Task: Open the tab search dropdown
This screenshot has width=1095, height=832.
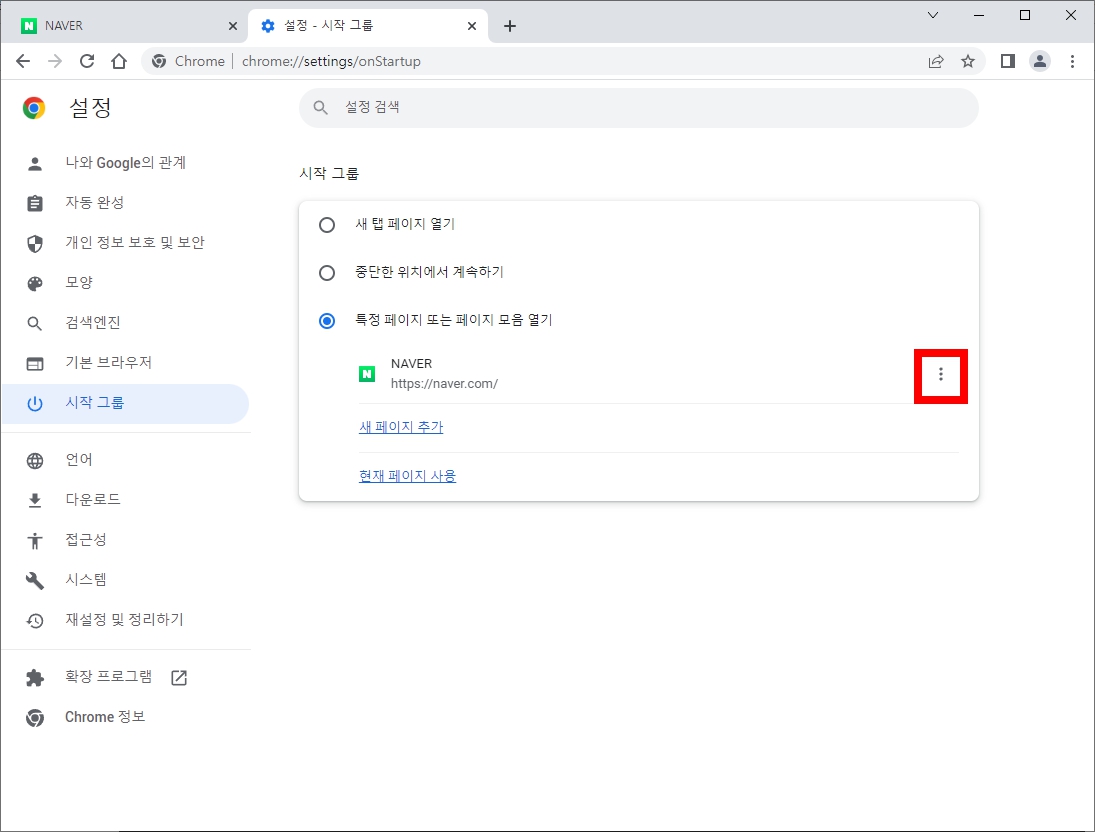Action: click(x=932, y=15)
